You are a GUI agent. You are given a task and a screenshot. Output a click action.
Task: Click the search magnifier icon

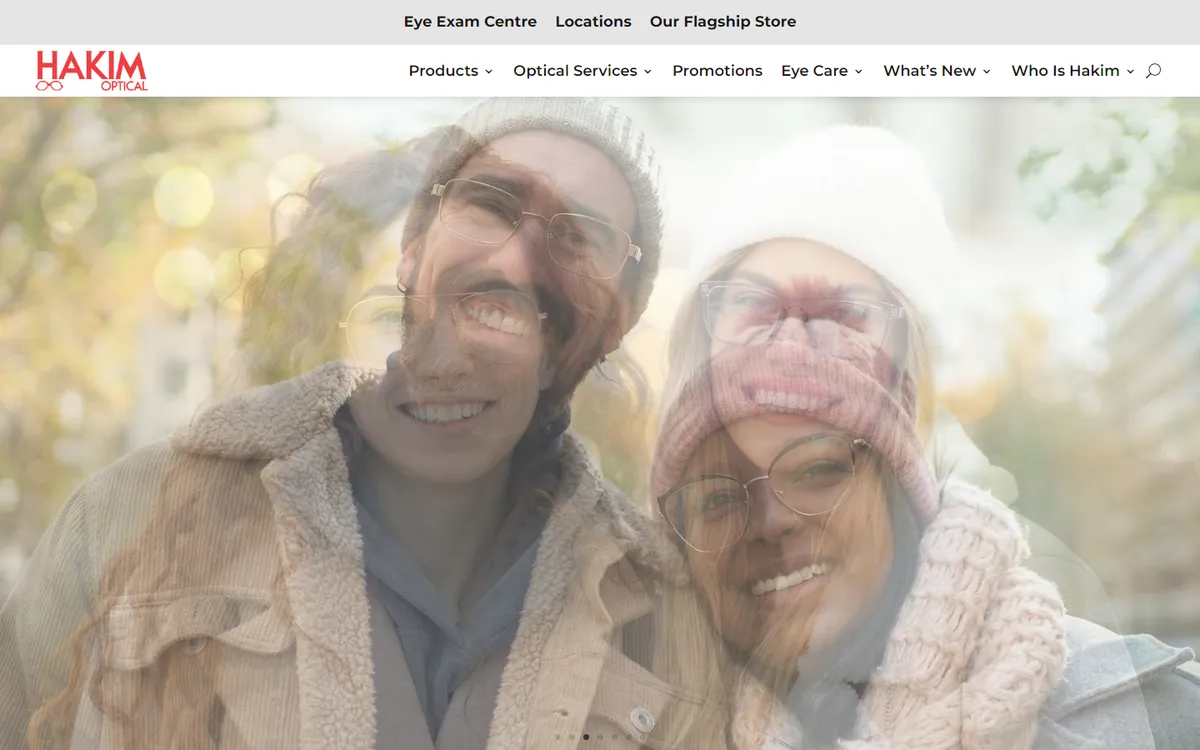click(x=1153, y=71)
